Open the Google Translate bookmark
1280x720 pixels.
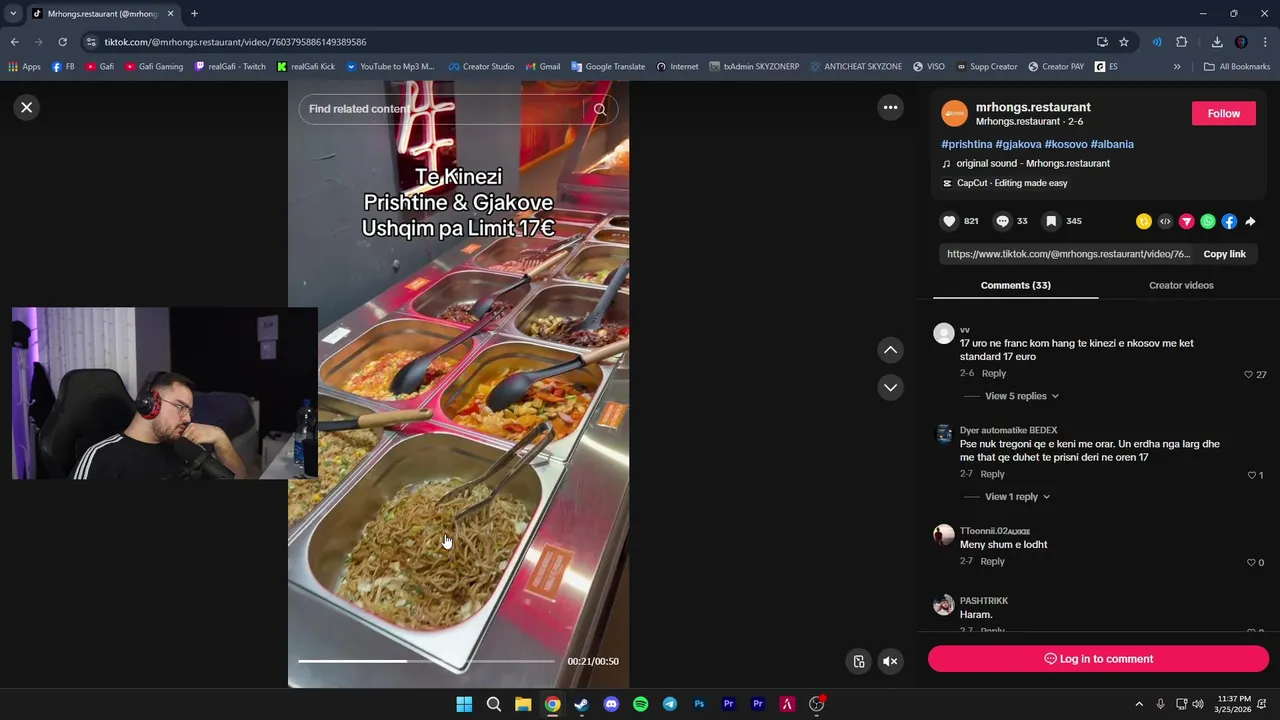point(608,67)
